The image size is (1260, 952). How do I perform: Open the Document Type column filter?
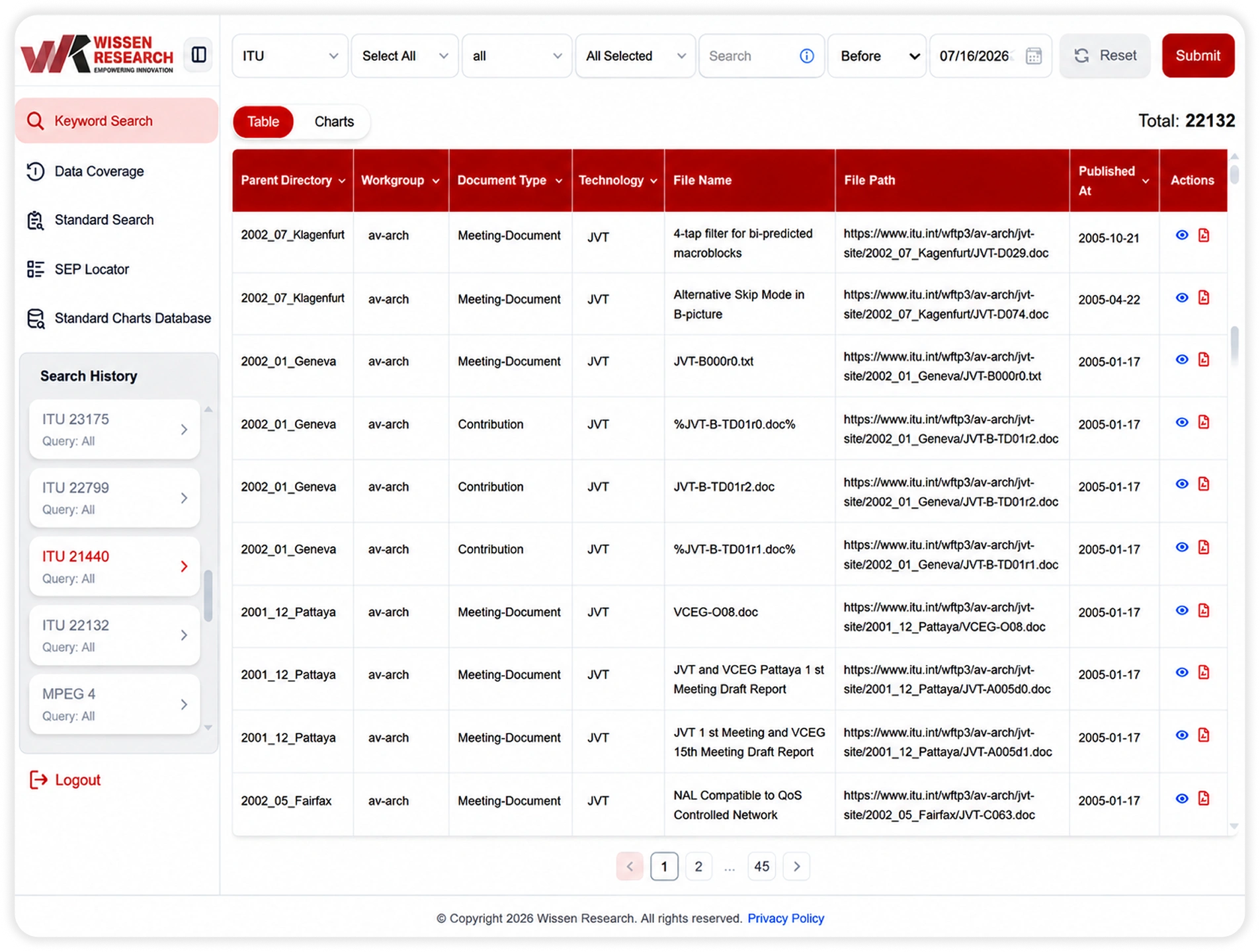(559, 181)
